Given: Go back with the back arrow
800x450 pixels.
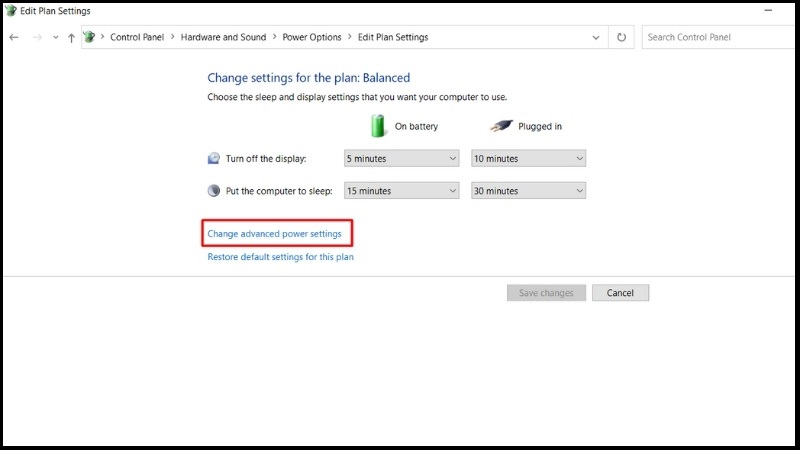Looking at the screenshot, I should click(x=14, y=37).
